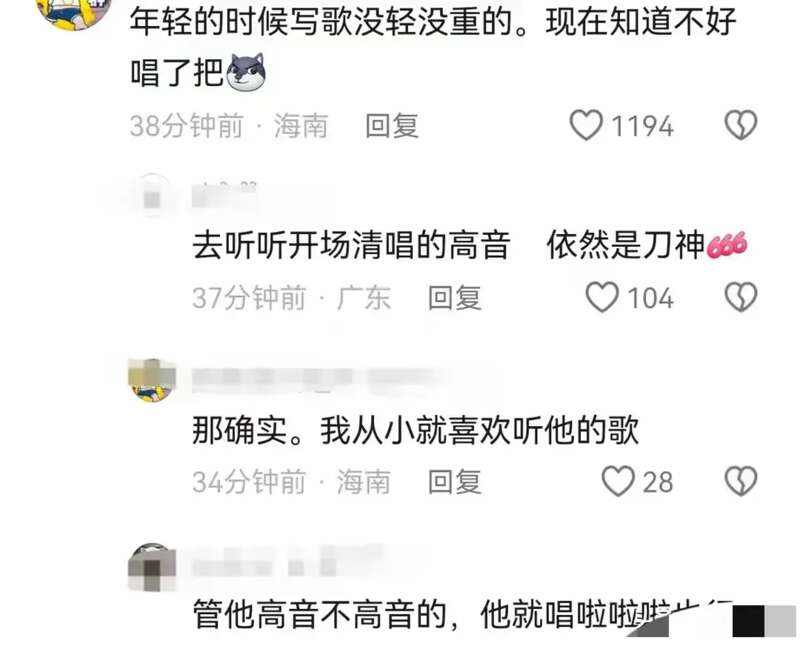The image size is (800, 649).
Task: Open avatar of 管他高音 commenter
Action: point(152,567)
